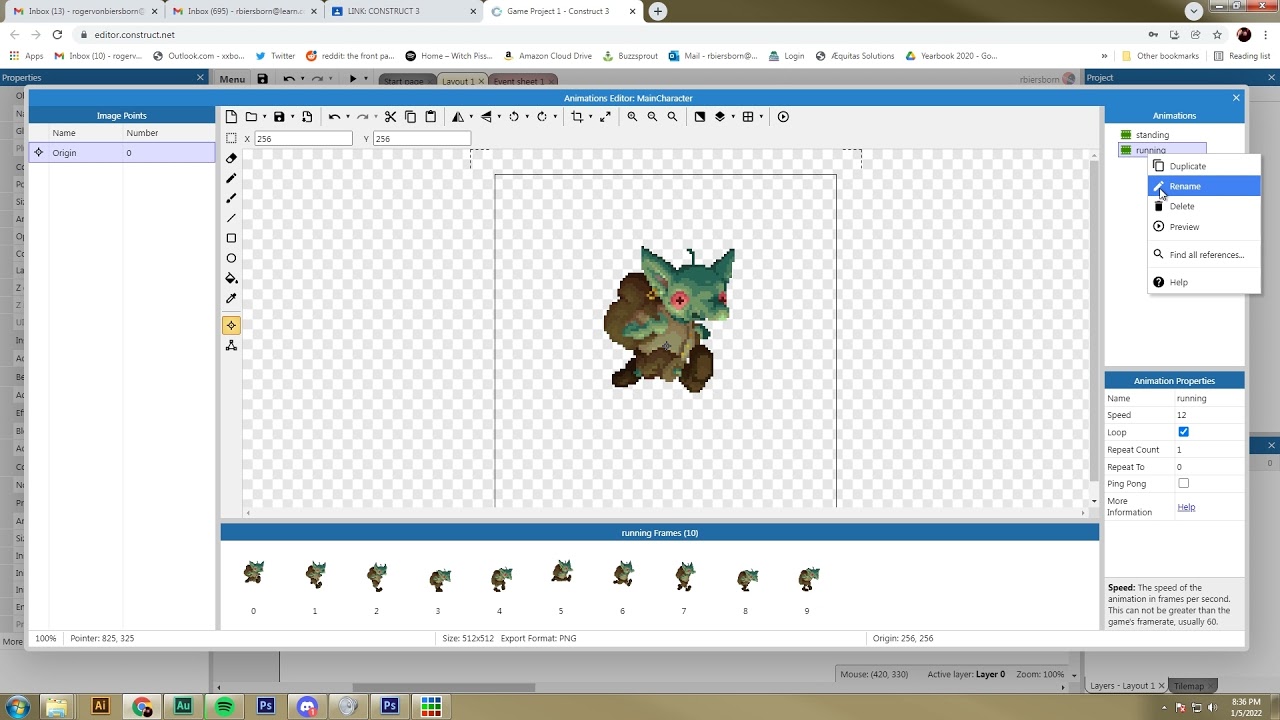Click the Save image disk icon
Image resolution: width=1280 pixels, height=720 pixels.
coord(279,117)
